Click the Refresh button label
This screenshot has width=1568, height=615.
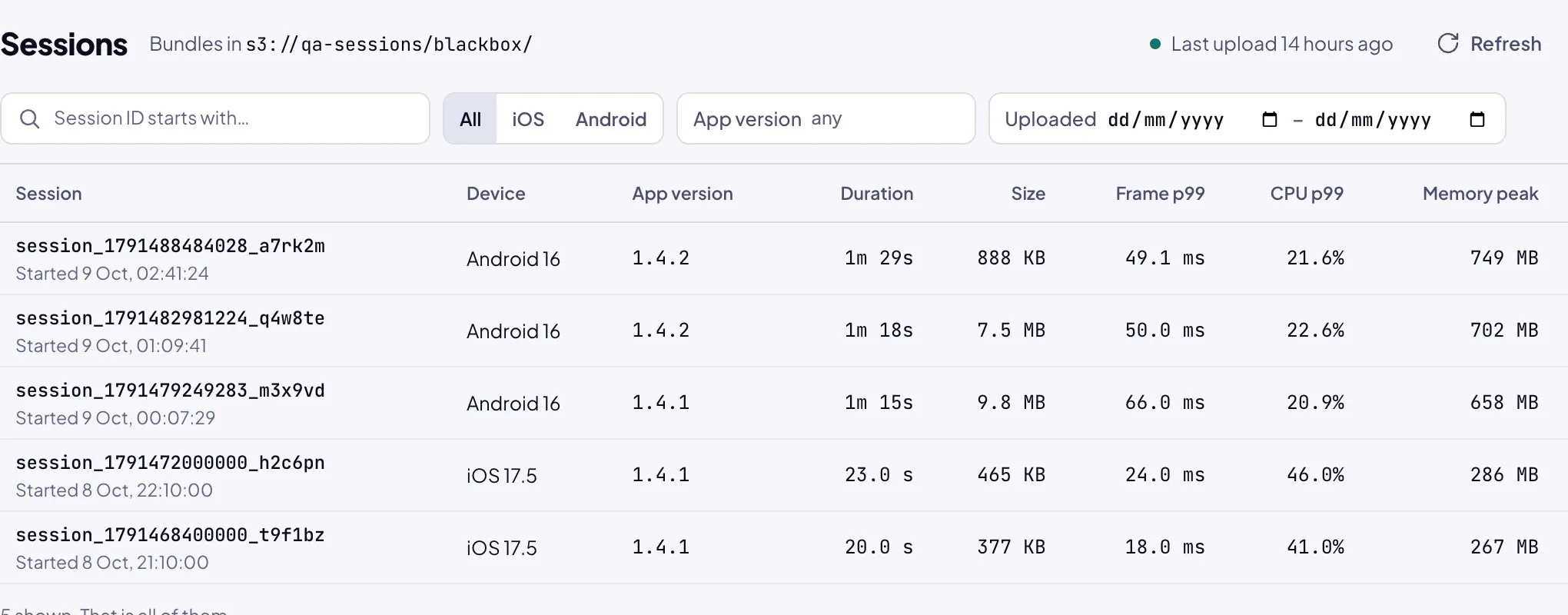click(x=1506, y=44)
